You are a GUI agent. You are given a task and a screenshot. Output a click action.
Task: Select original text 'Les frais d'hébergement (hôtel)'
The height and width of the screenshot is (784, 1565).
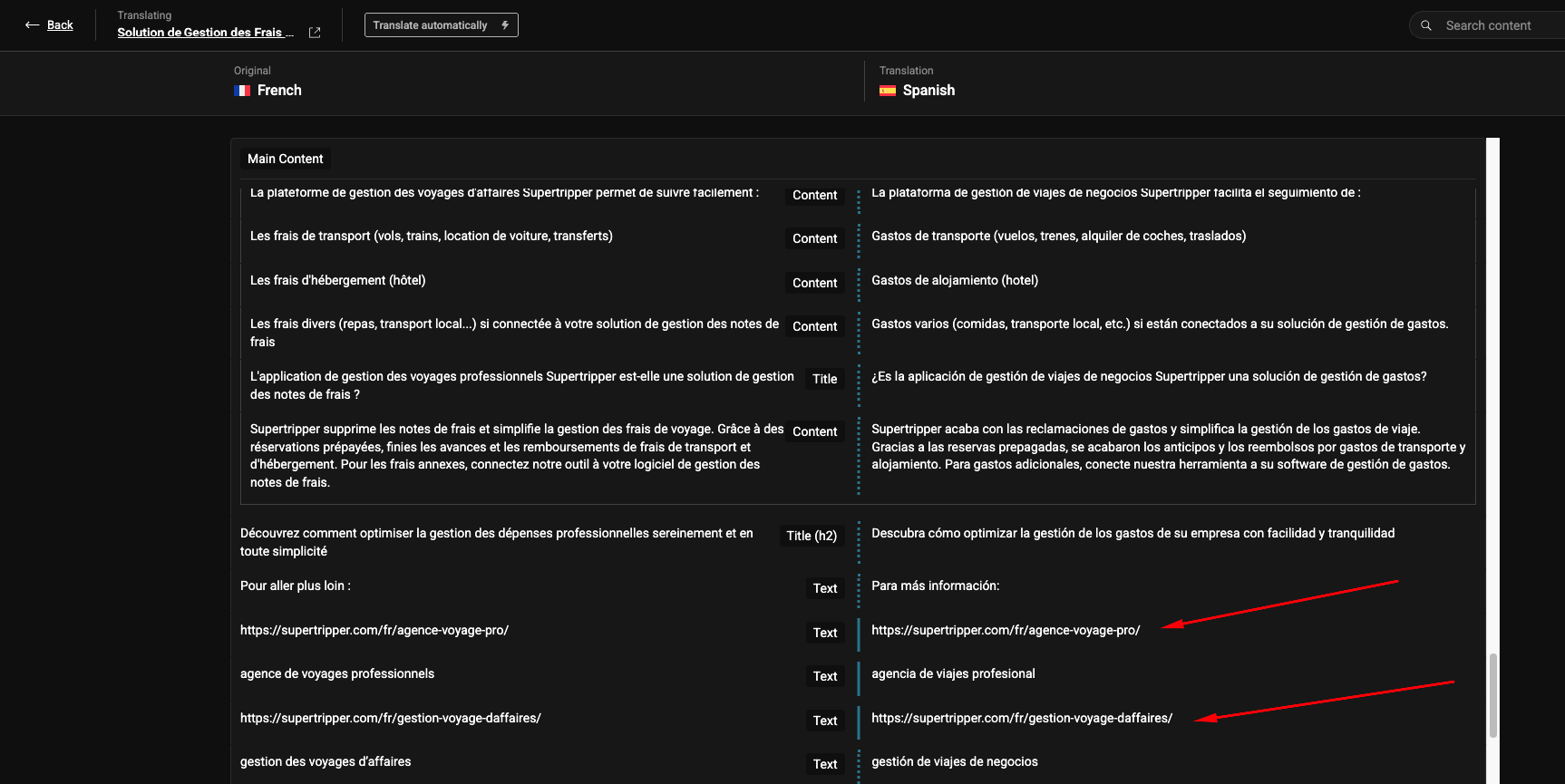338,281
